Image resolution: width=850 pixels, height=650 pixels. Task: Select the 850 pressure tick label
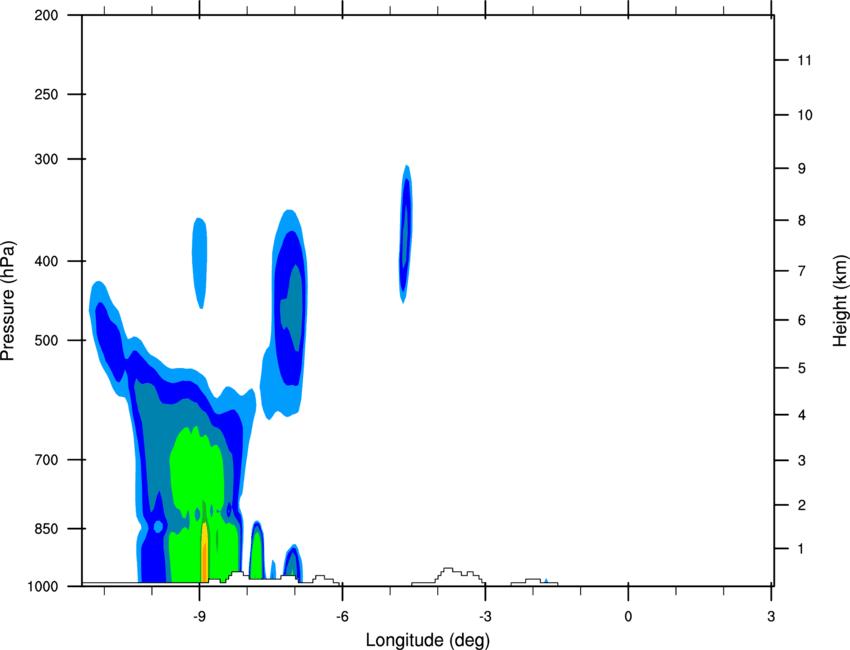[x=46, y=529]
